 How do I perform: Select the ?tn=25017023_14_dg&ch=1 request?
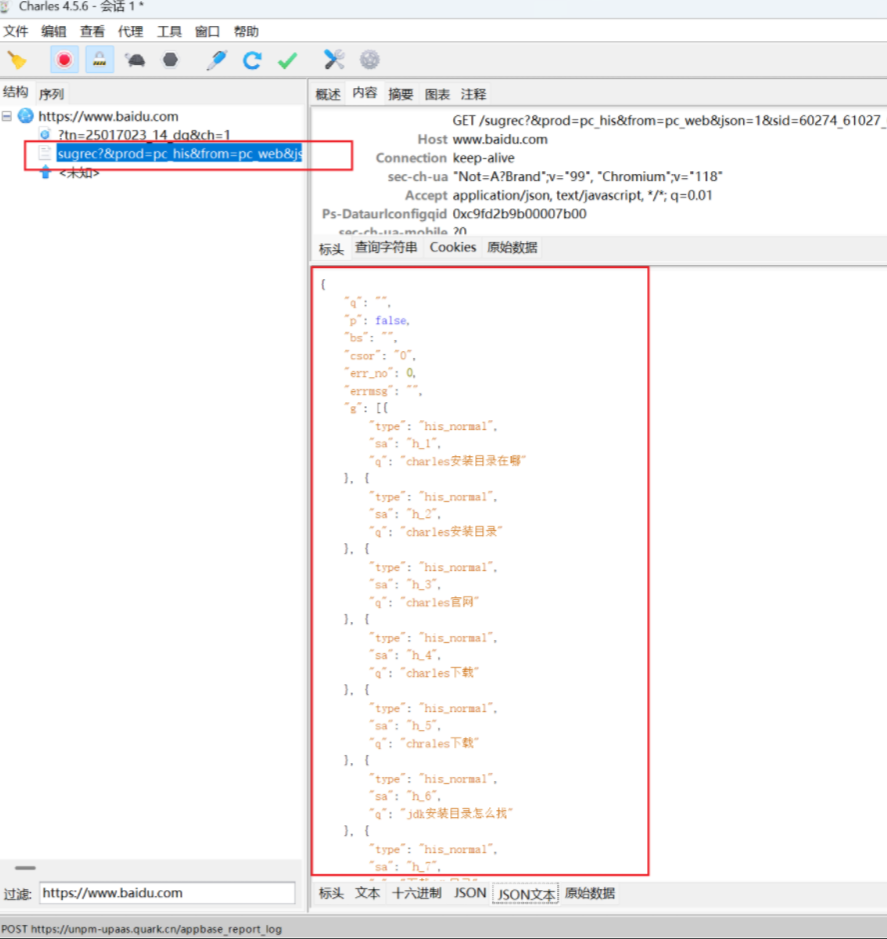(x=144, y=135)
